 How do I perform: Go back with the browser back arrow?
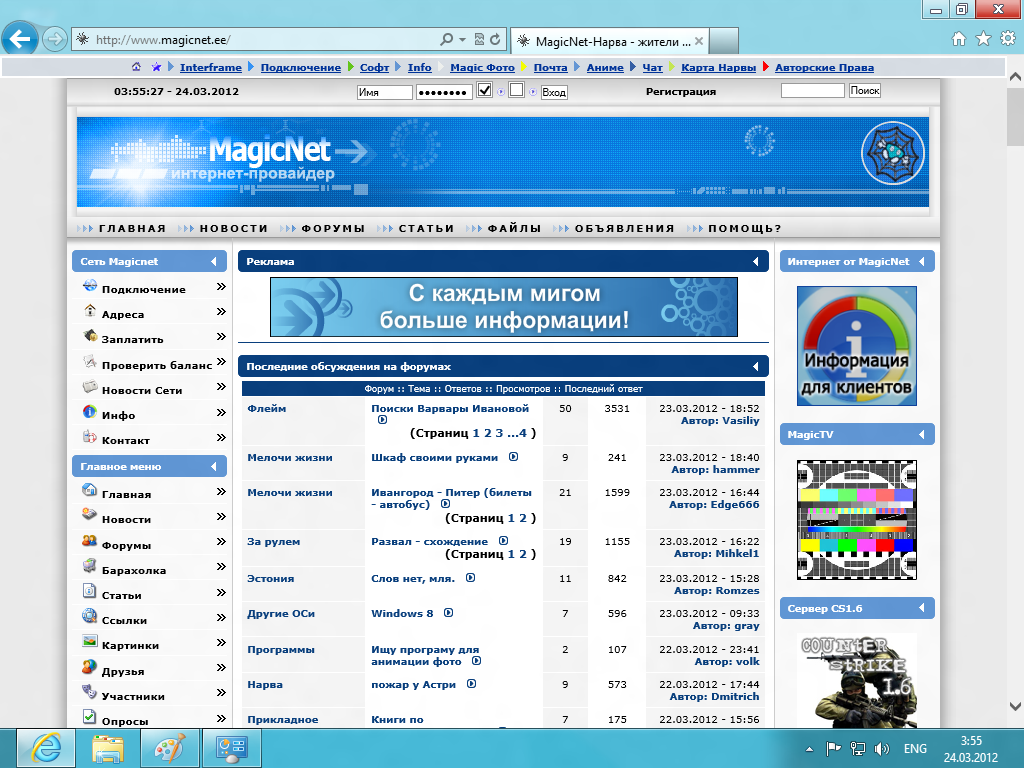click(20, 39)
